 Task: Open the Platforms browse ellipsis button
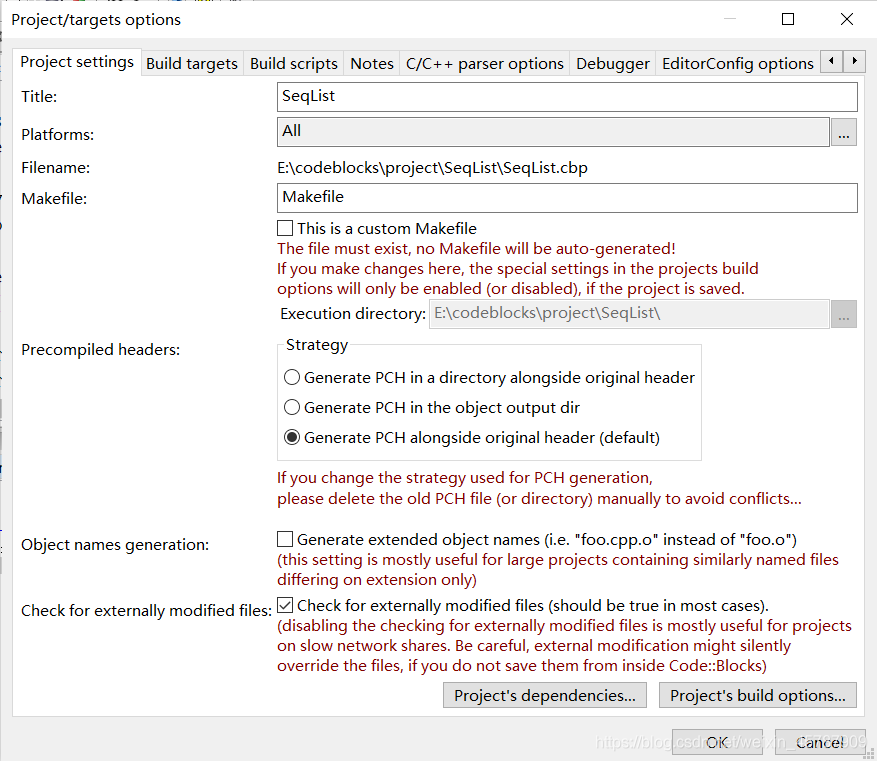point(843,130)
